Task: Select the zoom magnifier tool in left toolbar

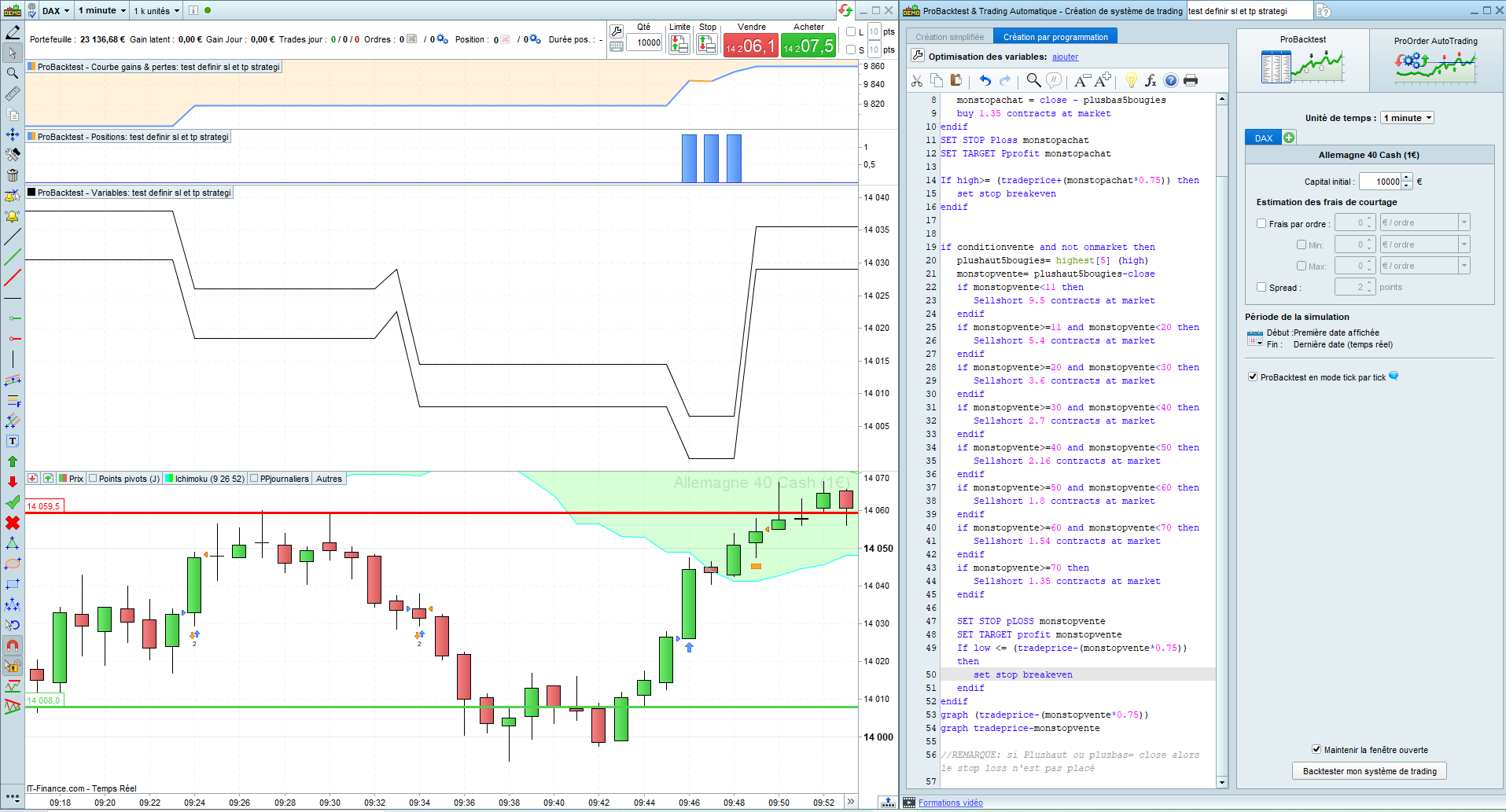Action: pos(13,73)
